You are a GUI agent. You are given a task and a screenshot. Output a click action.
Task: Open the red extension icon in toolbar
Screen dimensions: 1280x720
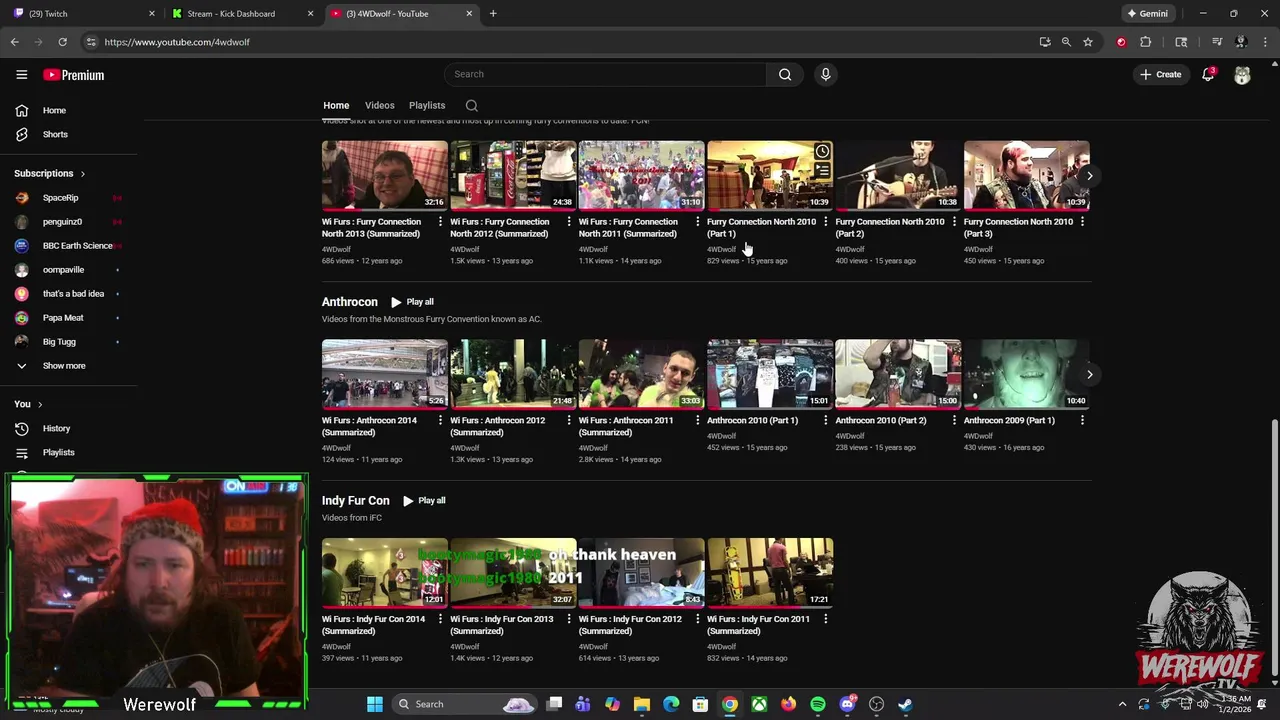click(1121, 42)
